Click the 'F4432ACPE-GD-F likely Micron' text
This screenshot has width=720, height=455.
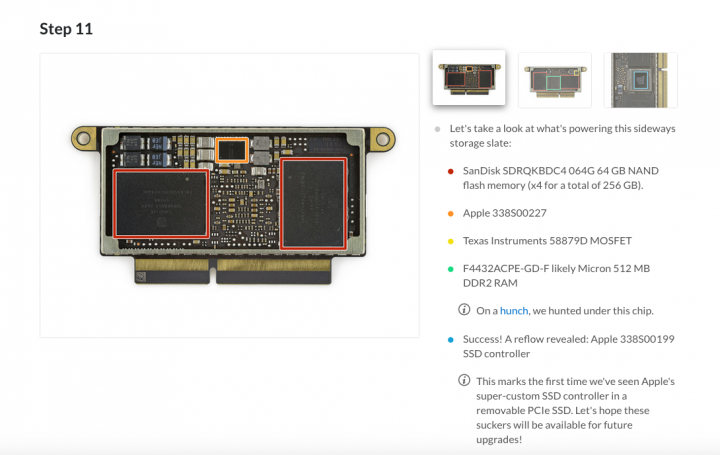click(x=557, y=275)
